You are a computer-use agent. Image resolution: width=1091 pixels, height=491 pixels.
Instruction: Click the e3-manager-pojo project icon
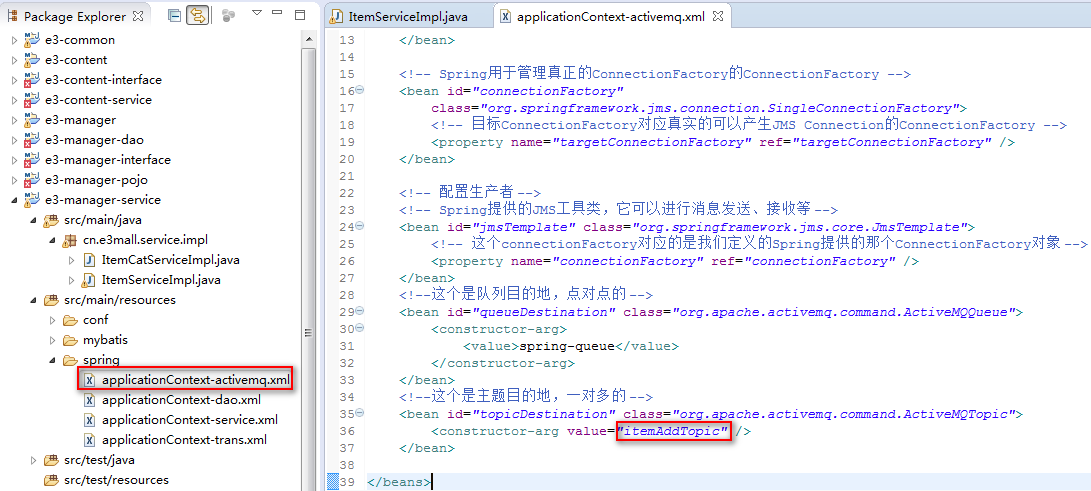32,180
